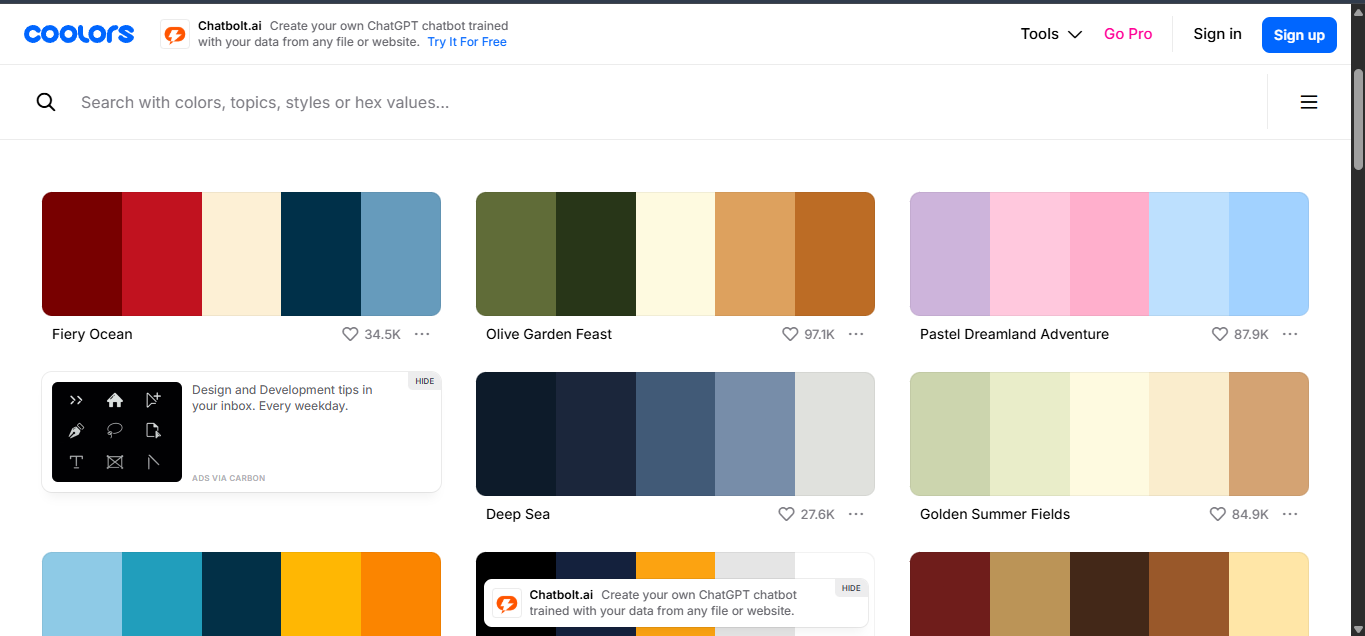Screen dimensions: 1365x636
Task: Click the Chatbolt.ai ad logo in header
Action: click(175, 34)
